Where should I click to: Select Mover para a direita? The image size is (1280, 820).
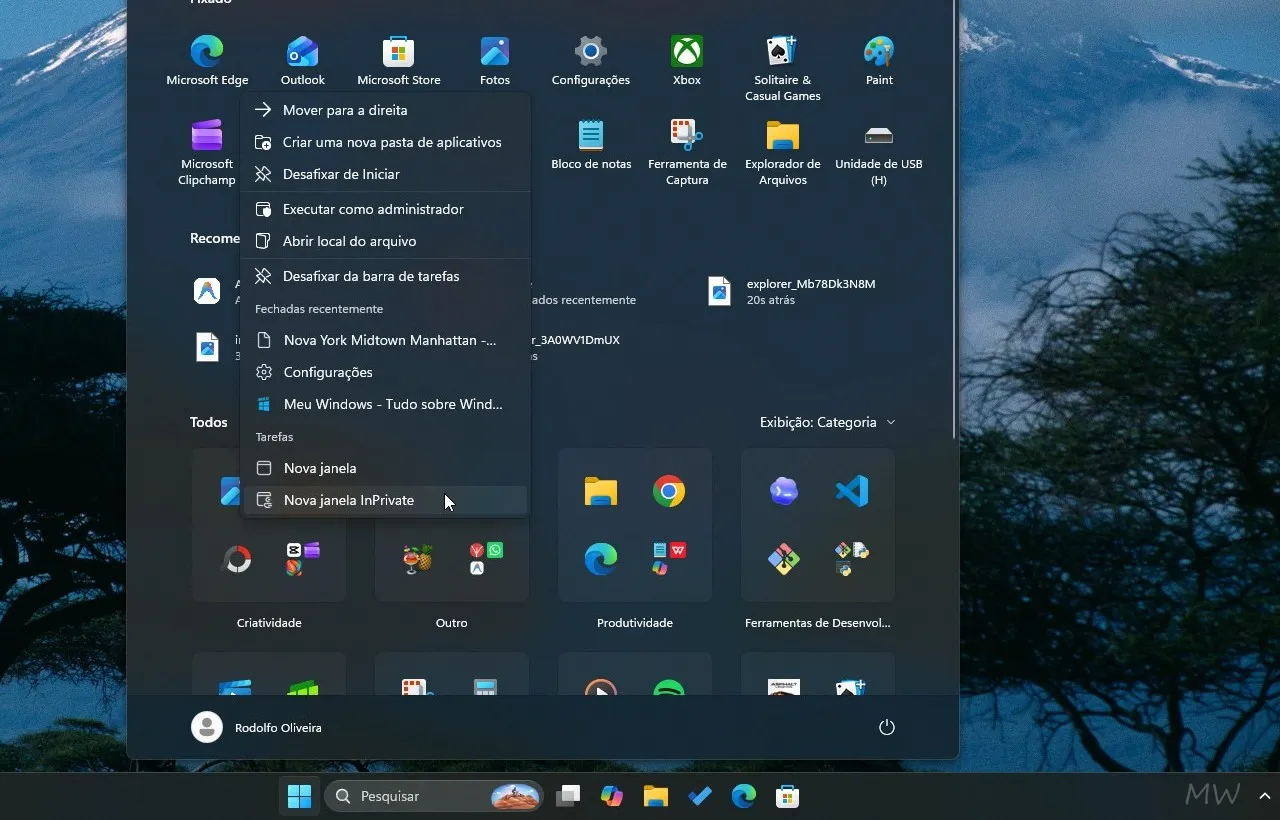coord(385,110)
